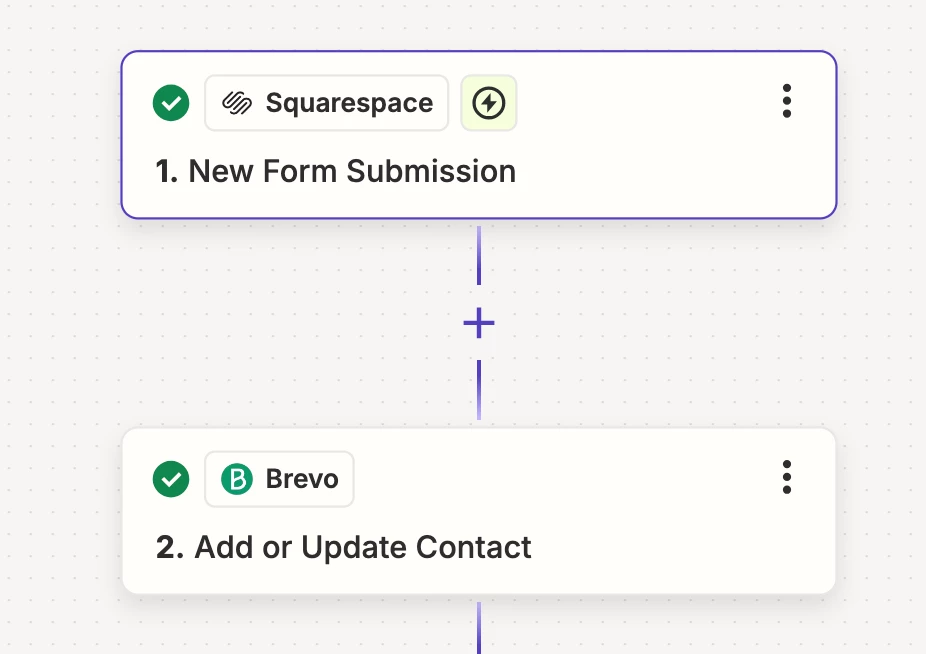The width and height of the screenshot is (926, 654).
Task: Select the Squarespace app name label
Action: [349, 103]
